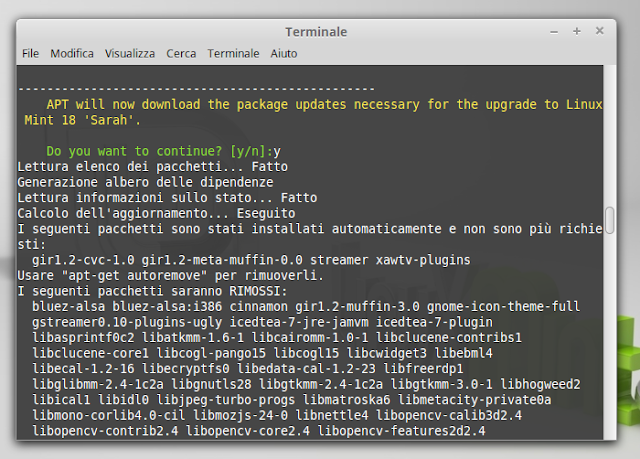
Task: Minimize the Terminale window
Action: pyautogui.click(x=554, y=32)
